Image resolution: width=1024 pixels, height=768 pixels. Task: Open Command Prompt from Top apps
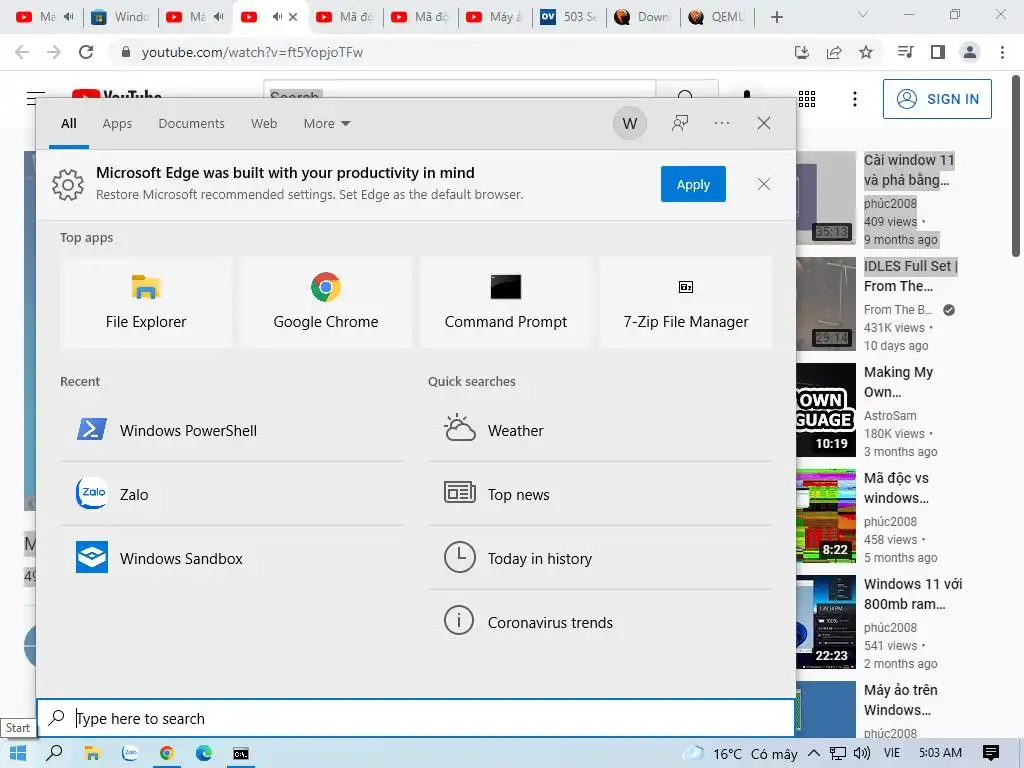(505, 302)
